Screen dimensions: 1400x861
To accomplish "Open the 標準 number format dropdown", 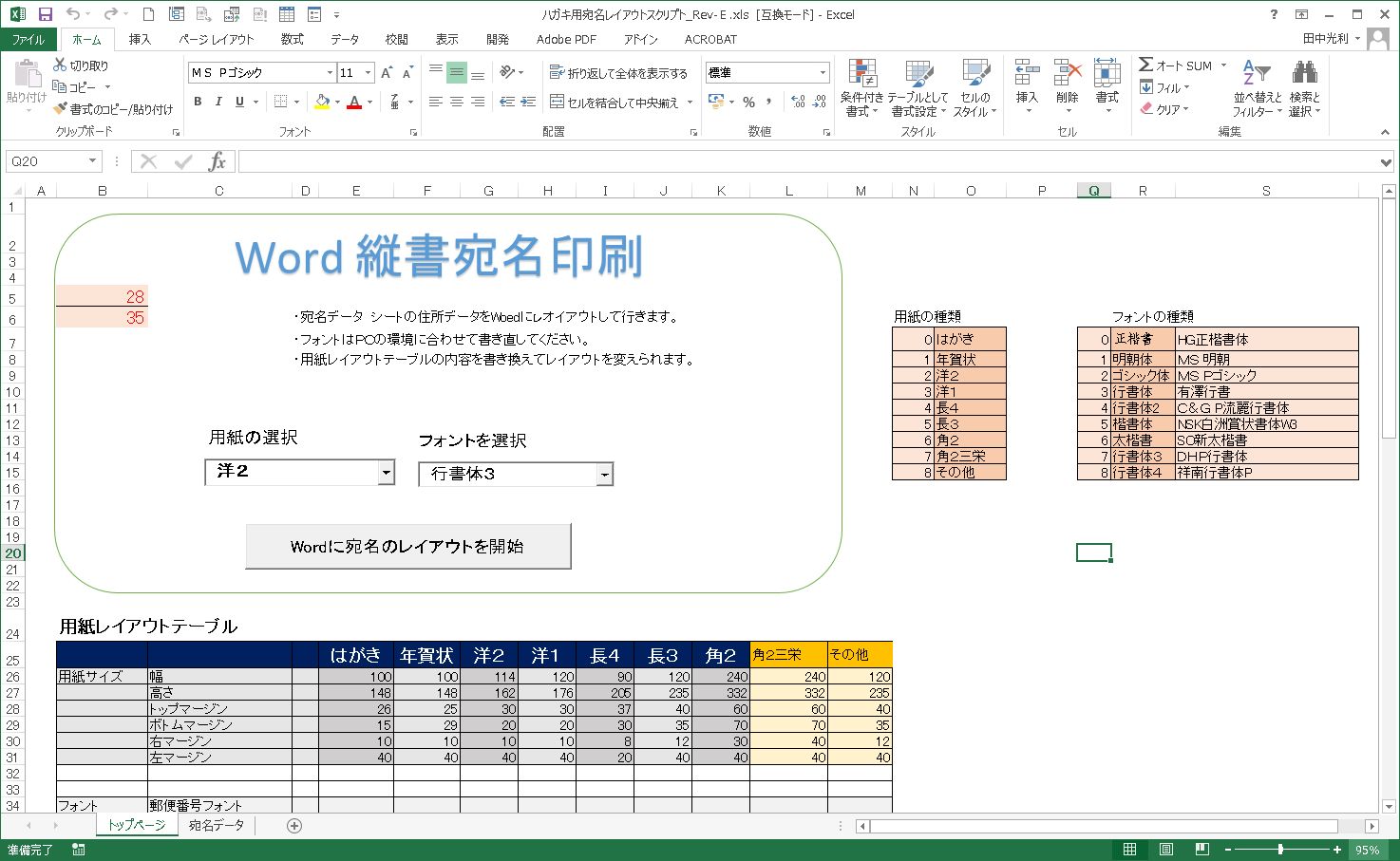I will click(823, 72).
